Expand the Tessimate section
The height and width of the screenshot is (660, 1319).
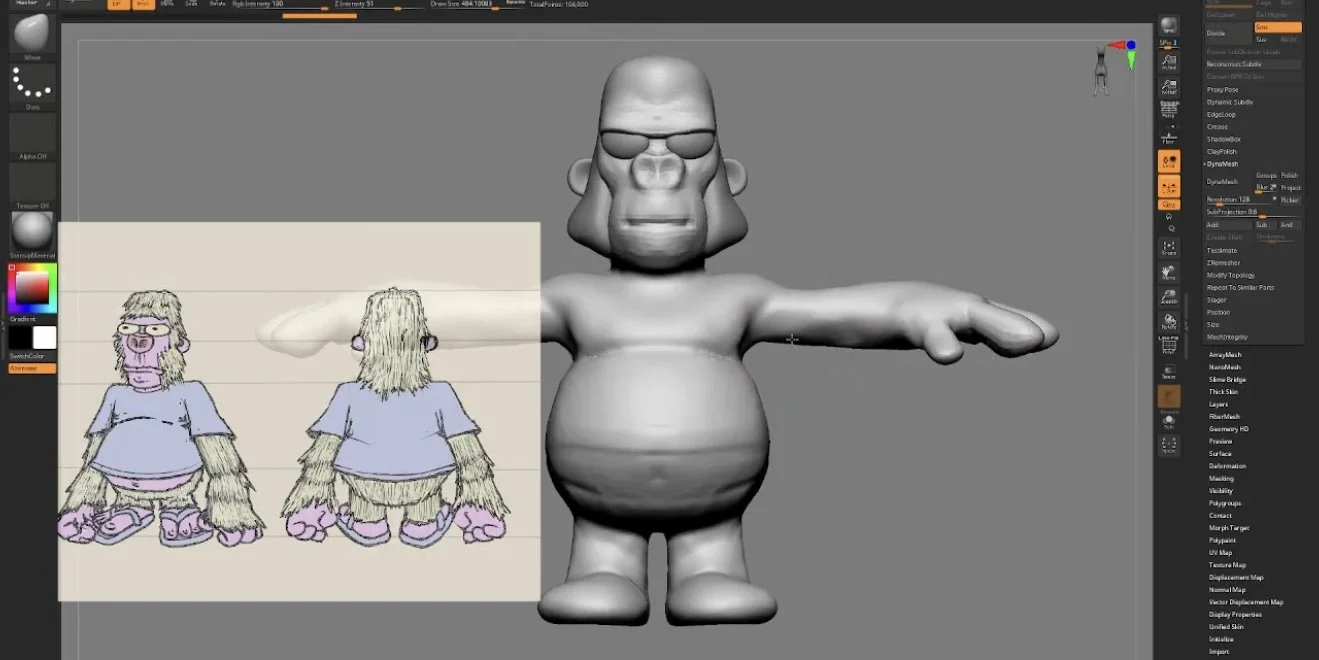(1222, 250)
